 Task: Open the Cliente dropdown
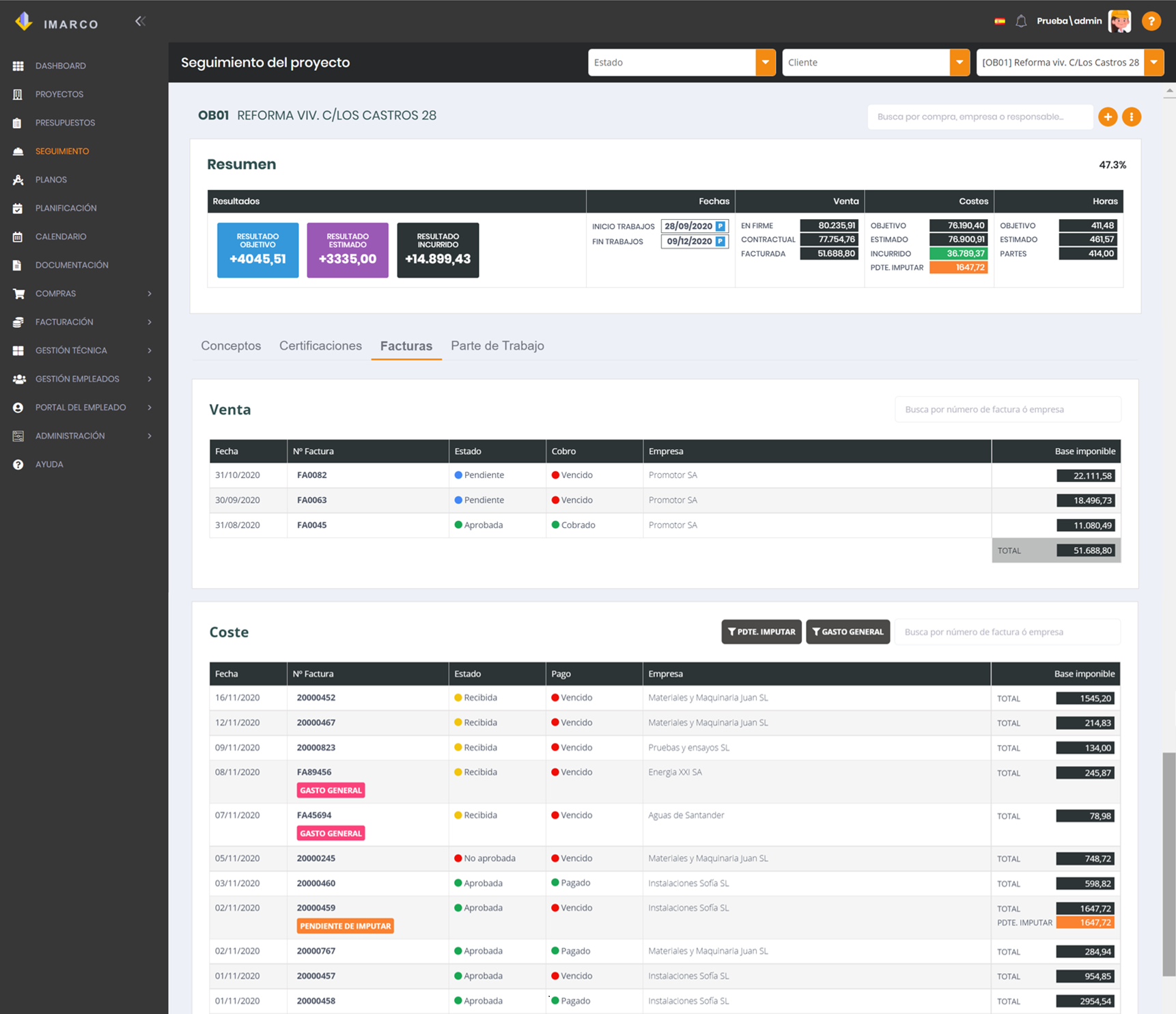pos(876,62)
